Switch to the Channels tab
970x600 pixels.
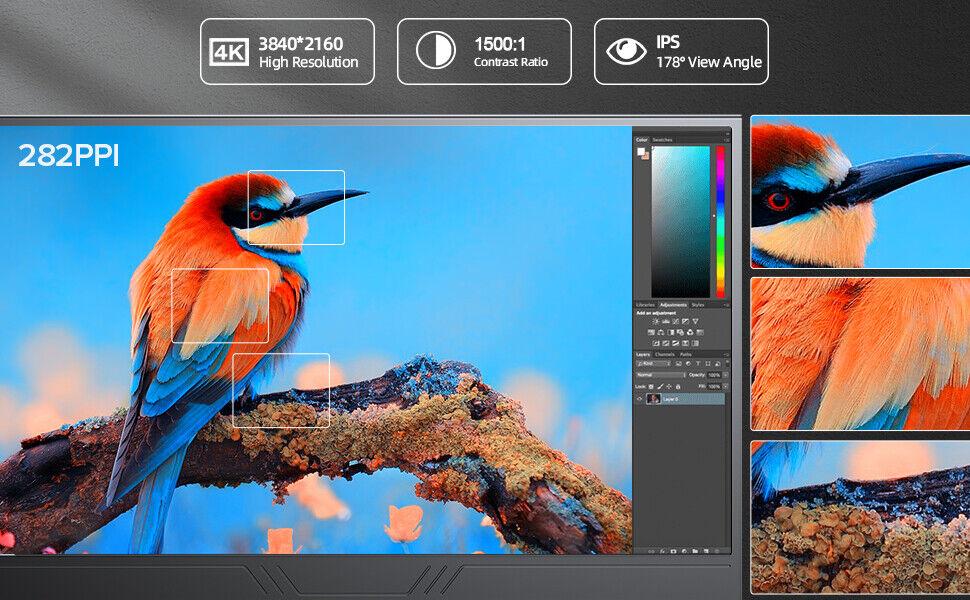click(664, 354)
